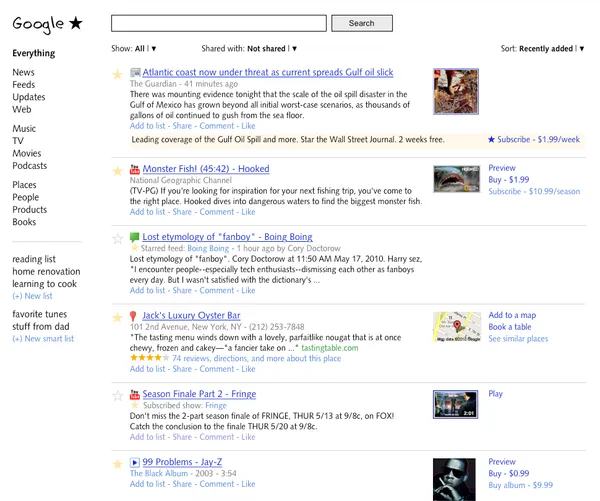Open the stuff from dad smart list

tap(41, 326)
